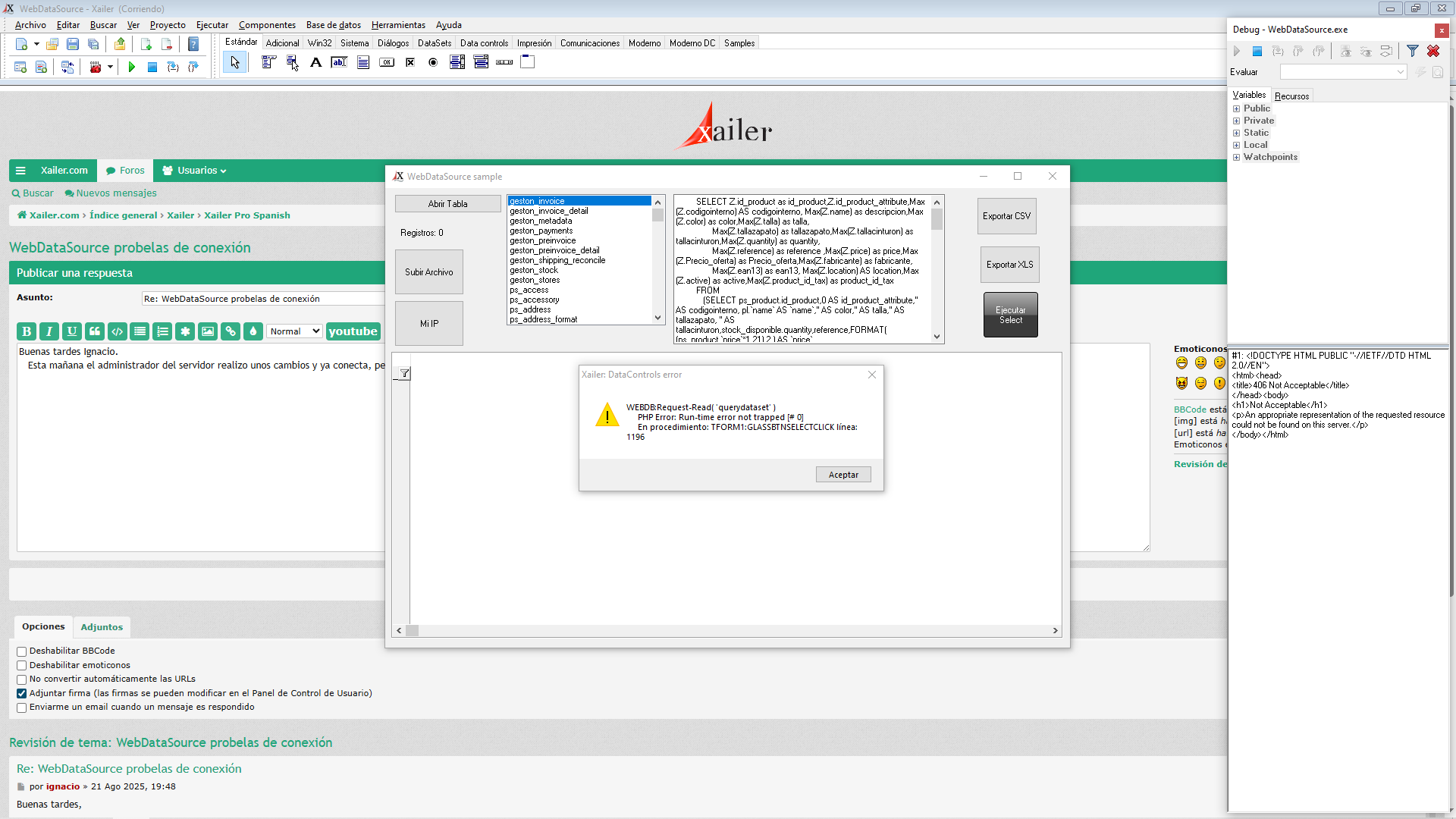Screen dimensions: 1456x819
Task: Click the Abrir Tabla button
Action: (447, 204)
